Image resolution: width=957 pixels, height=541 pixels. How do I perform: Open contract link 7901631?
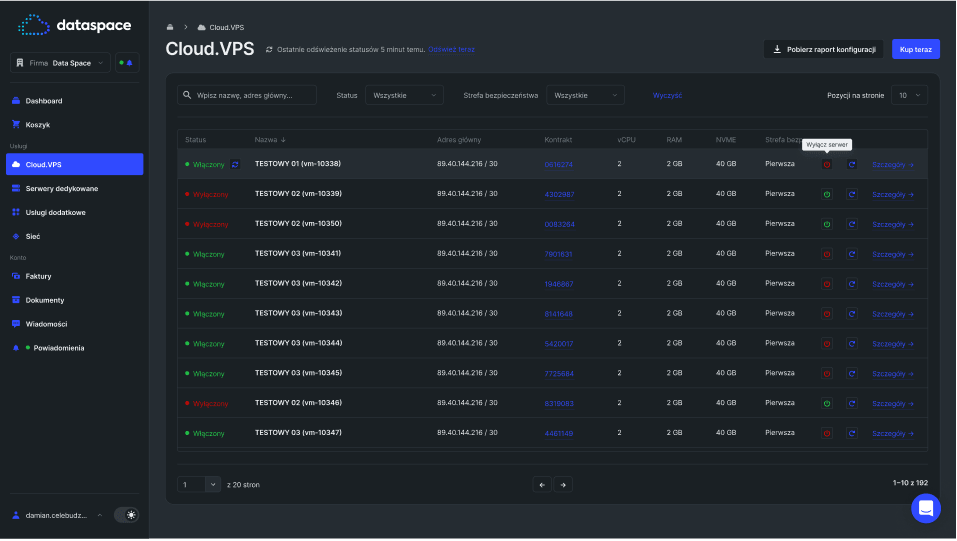click(558, 255)
